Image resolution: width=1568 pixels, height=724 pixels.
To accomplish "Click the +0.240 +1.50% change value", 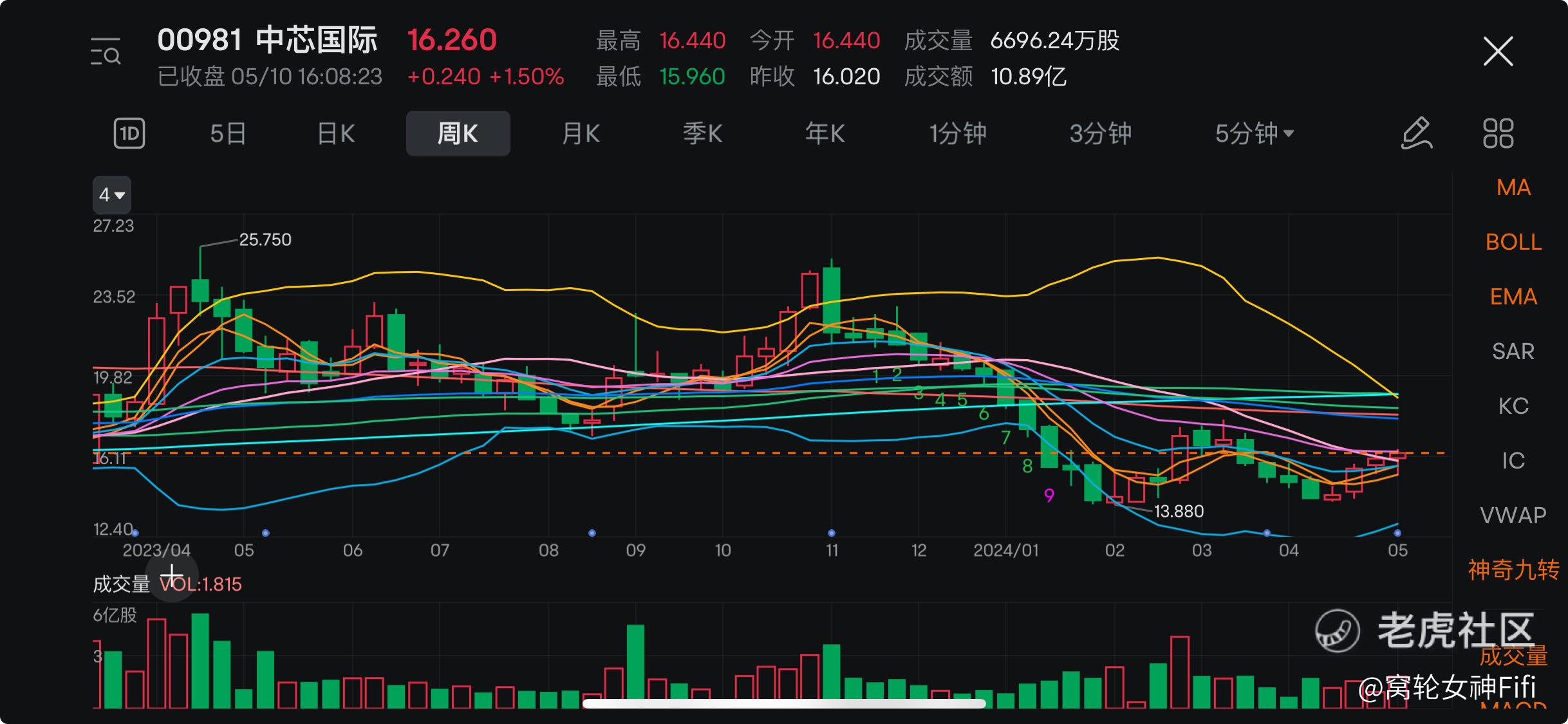I will 485,77.
